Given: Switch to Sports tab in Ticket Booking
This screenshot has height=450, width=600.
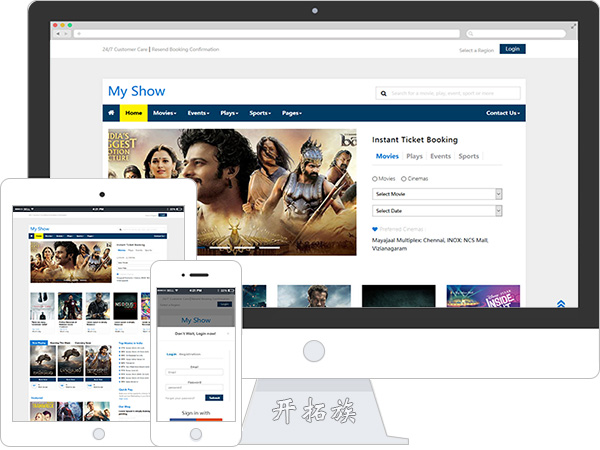Looking at the screenshot, I should tap(469, 156).
